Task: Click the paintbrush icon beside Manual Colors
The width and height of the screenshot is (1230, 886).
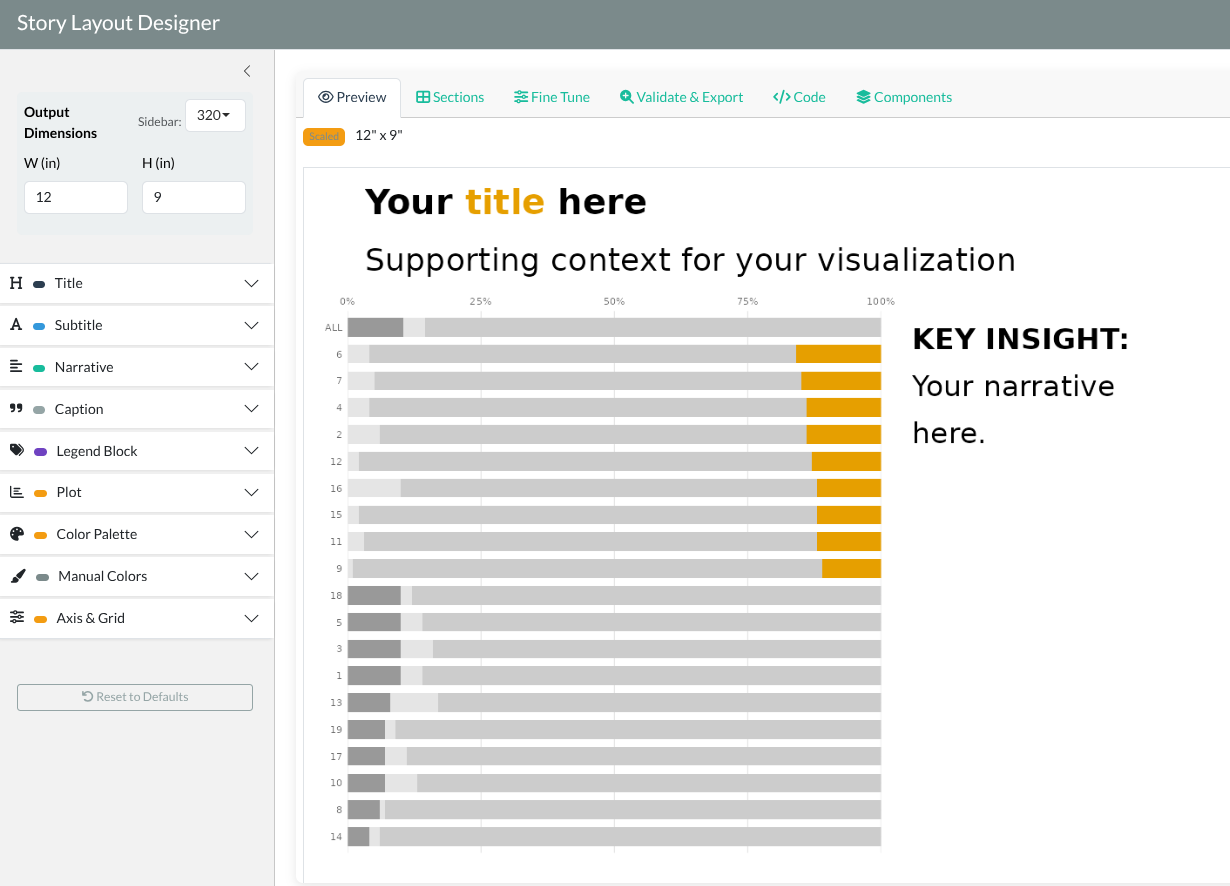Action: [18, 576]
